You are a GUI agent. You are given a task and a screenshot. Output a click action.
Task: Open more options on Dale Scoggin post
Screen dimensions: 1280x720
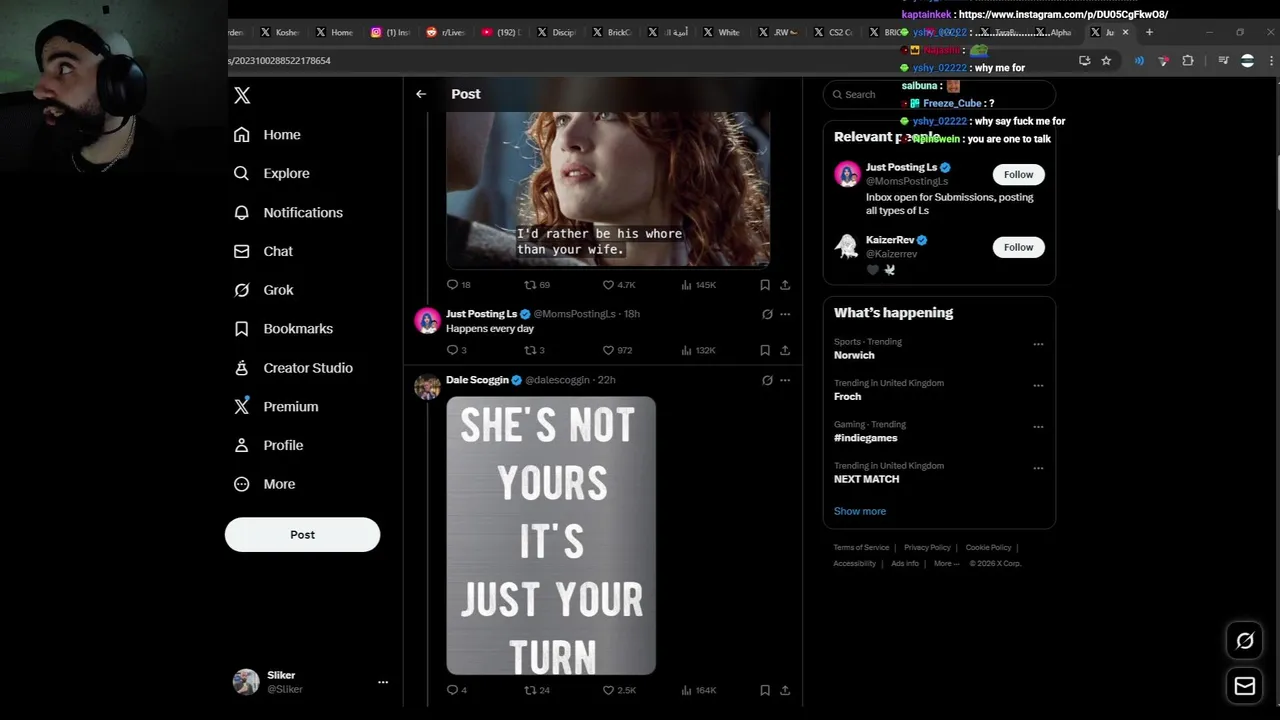(x=785, y=380)
